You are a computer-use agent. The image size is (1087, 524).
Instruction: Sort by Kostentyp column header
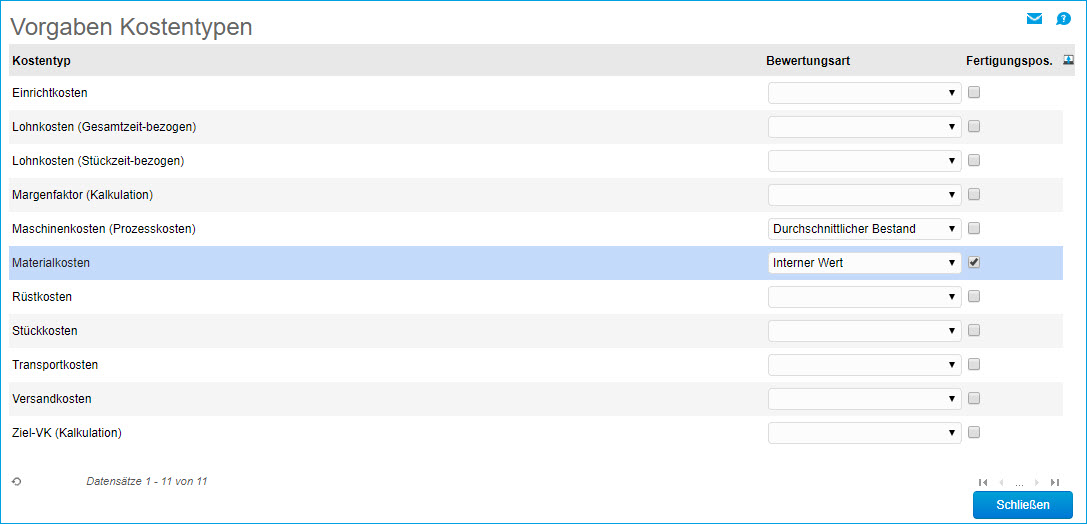(41, 61)
